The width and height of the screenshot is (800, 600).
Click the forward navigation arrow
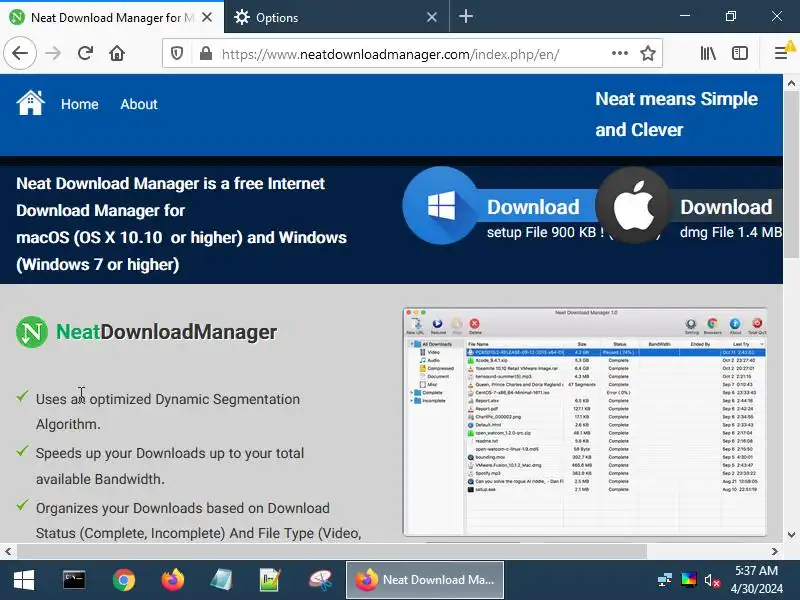tap(53, 53)
